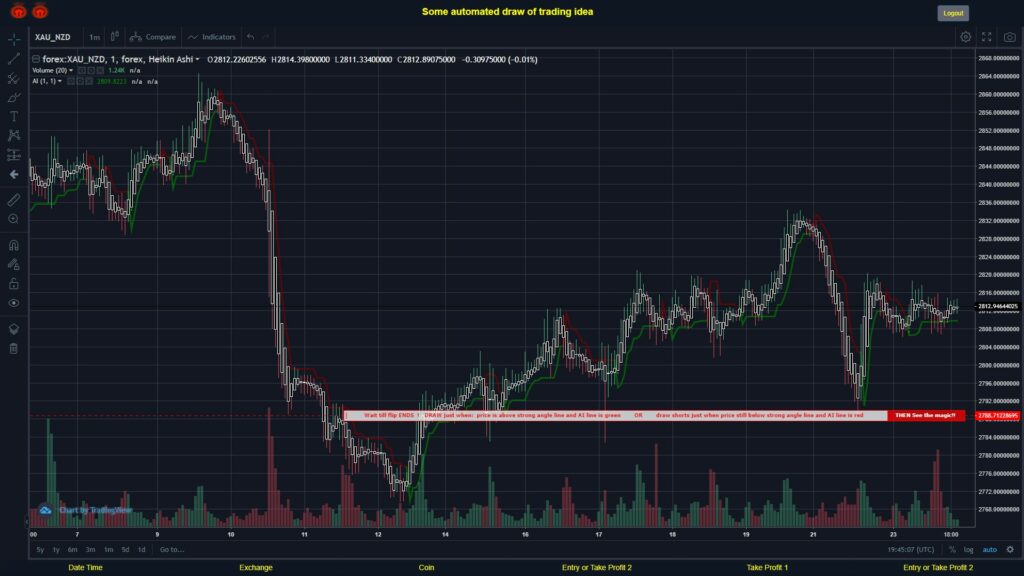Open the prediction and measurement tools

(14, 155)
